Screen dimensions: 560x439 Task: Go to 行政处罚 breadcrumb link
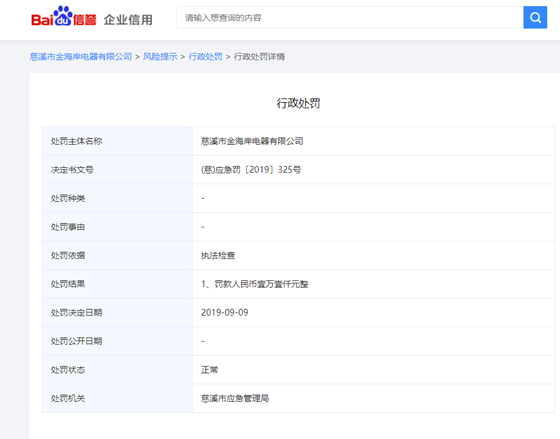[205, 56]
